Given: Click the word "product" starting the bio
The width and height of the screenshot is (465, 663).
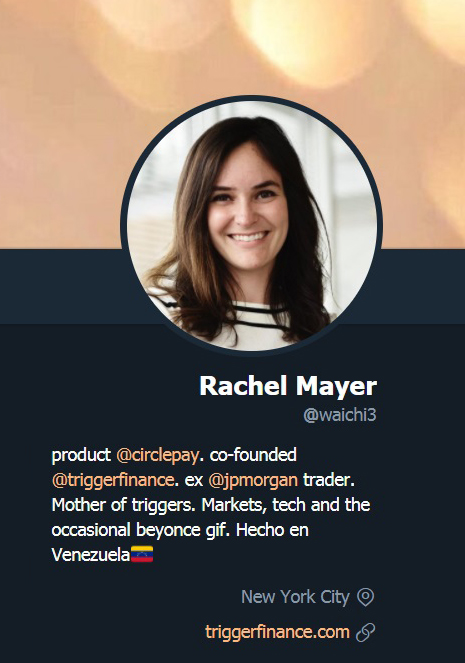Looking at the screenshot, I should click(81, 455).
